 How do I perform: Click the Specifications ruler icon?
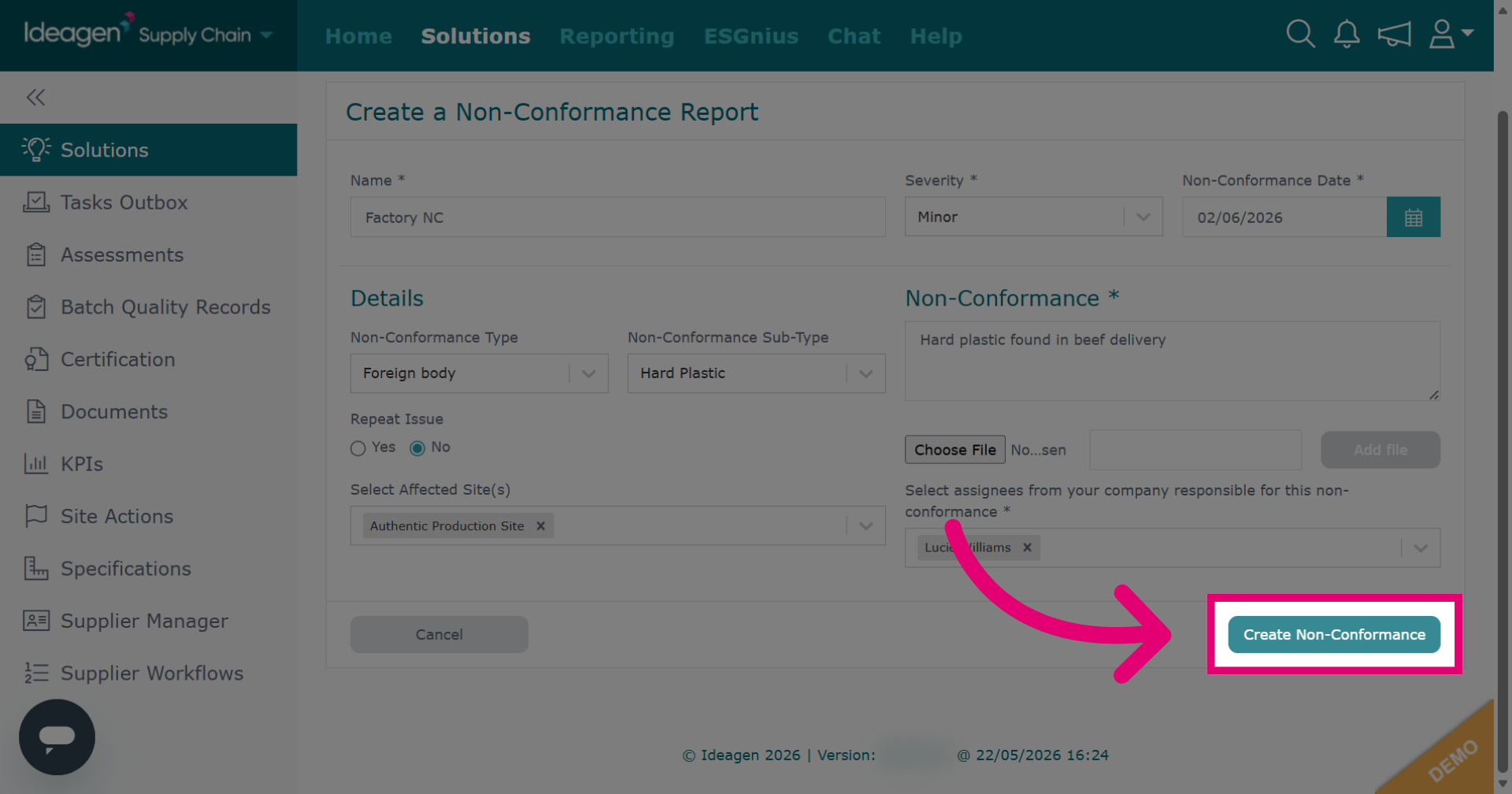[36, 568]
